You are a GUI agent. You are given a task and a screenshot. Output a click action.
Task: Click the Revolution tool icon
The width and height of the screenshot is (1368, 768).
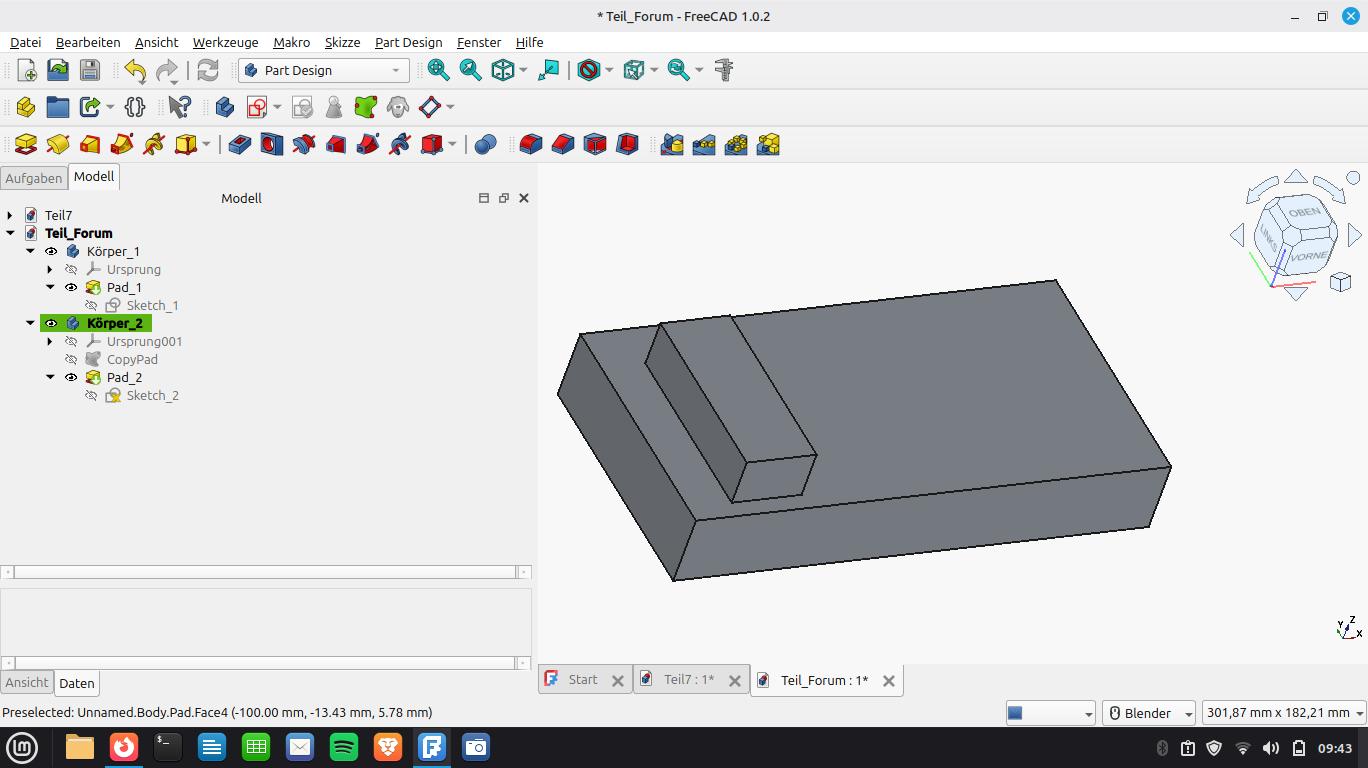coord(58,145)
